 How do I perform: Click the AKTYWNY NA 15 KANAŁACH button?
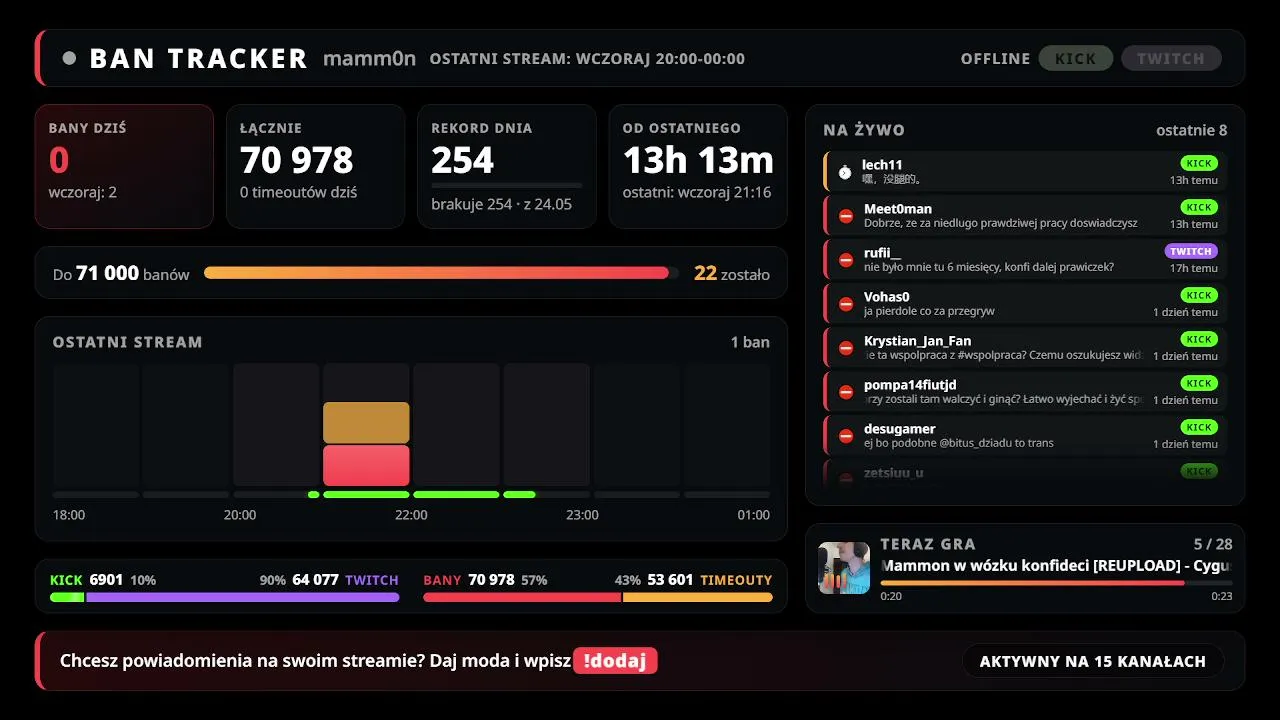[1093, 661]
